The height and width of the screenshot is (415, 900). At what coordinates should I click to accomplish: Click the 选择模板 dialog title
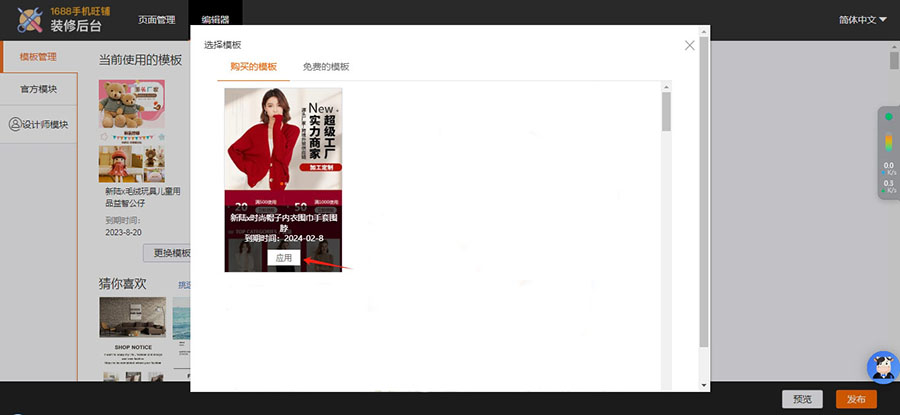(223, 45)
